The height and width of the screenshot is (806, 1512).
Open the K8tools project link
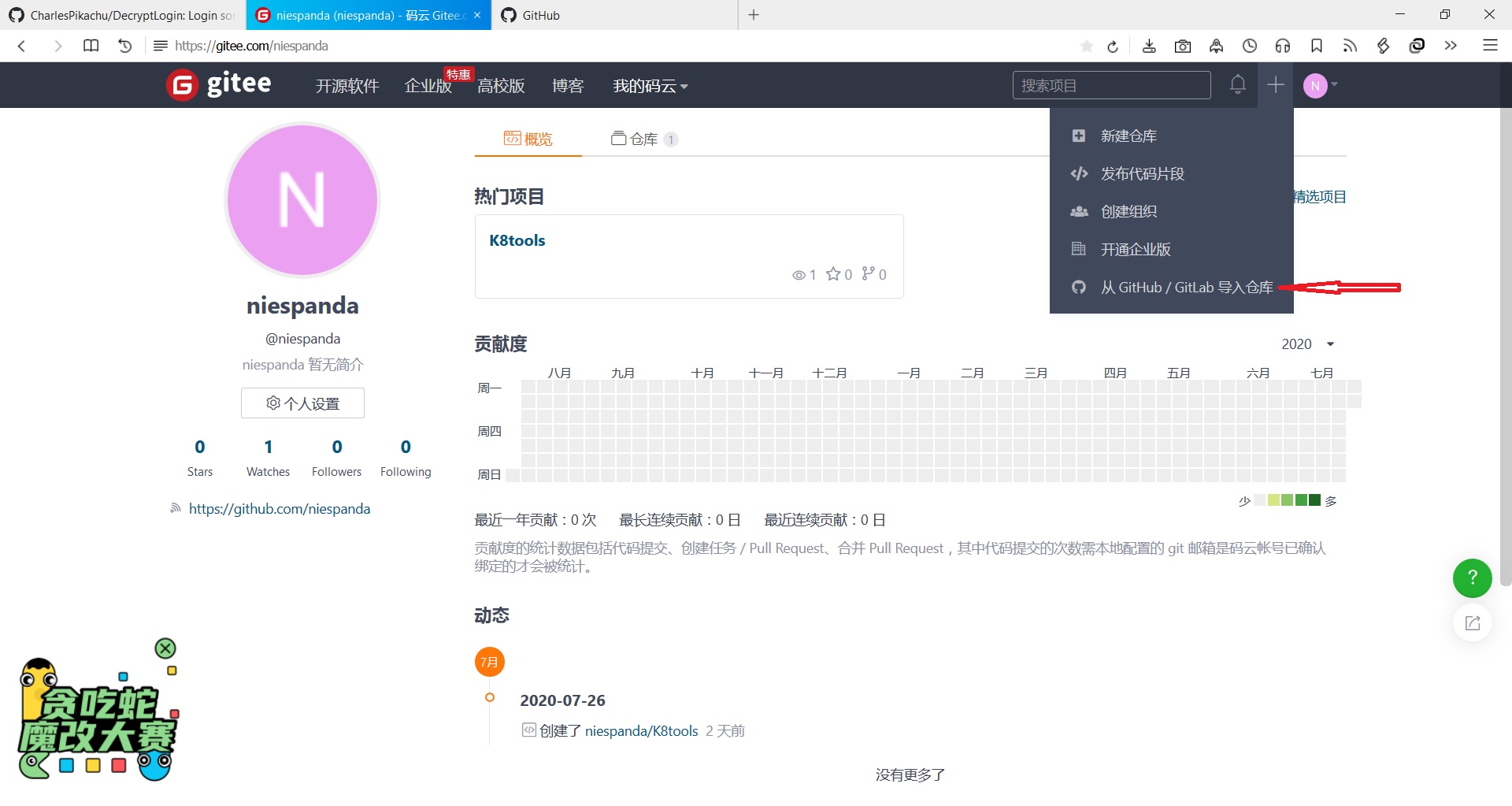click(517, 240)
